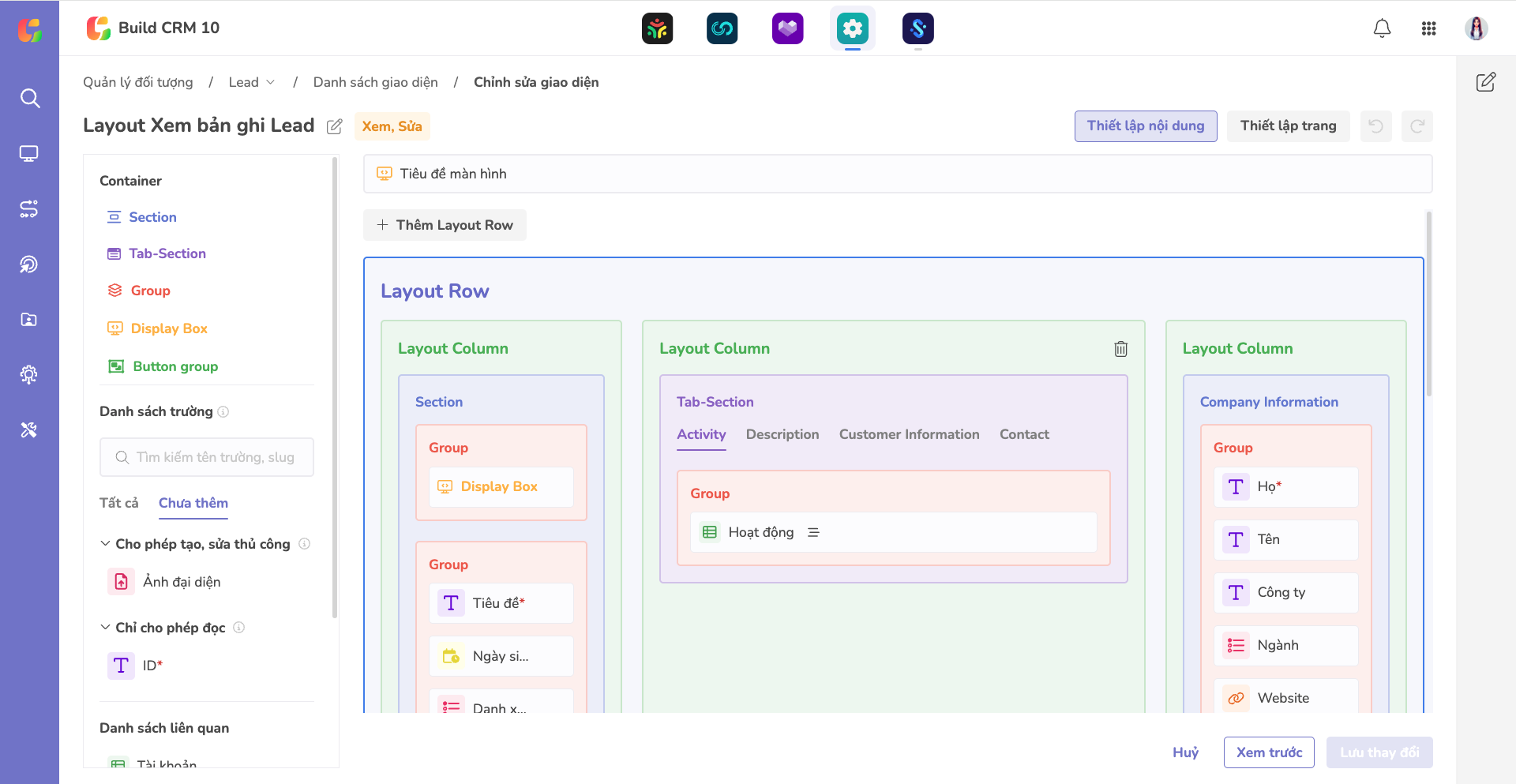Switch to the Description tab
The width and height of the screenshot is (1516, 784).
pyautogui.click(x=782, y=434)
